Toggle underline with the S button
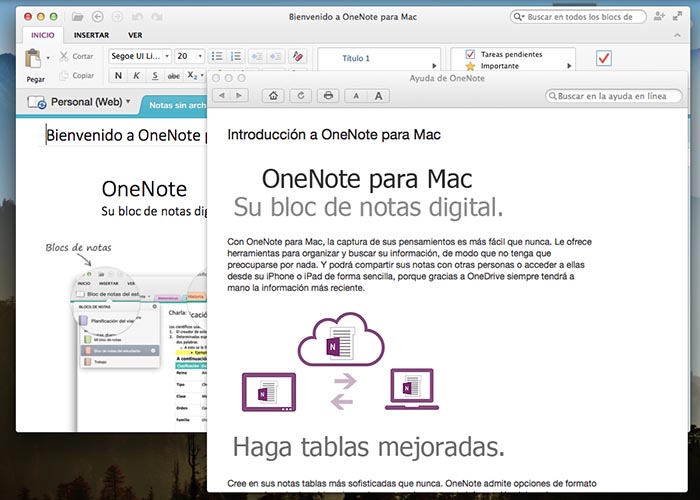This screenshot has height=500, width=700. click(x=155, y=75)
